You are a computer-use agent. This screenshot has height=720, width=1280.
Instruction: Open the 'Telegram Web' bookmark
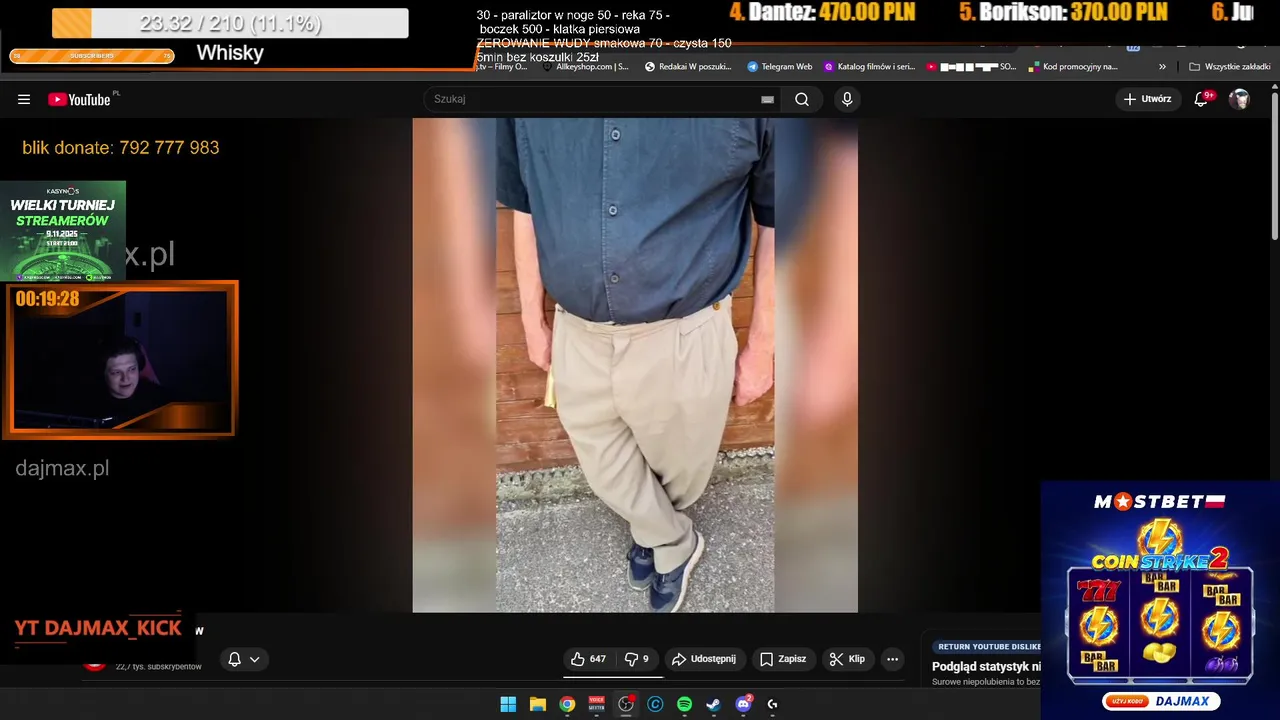(x=779, y=67)
